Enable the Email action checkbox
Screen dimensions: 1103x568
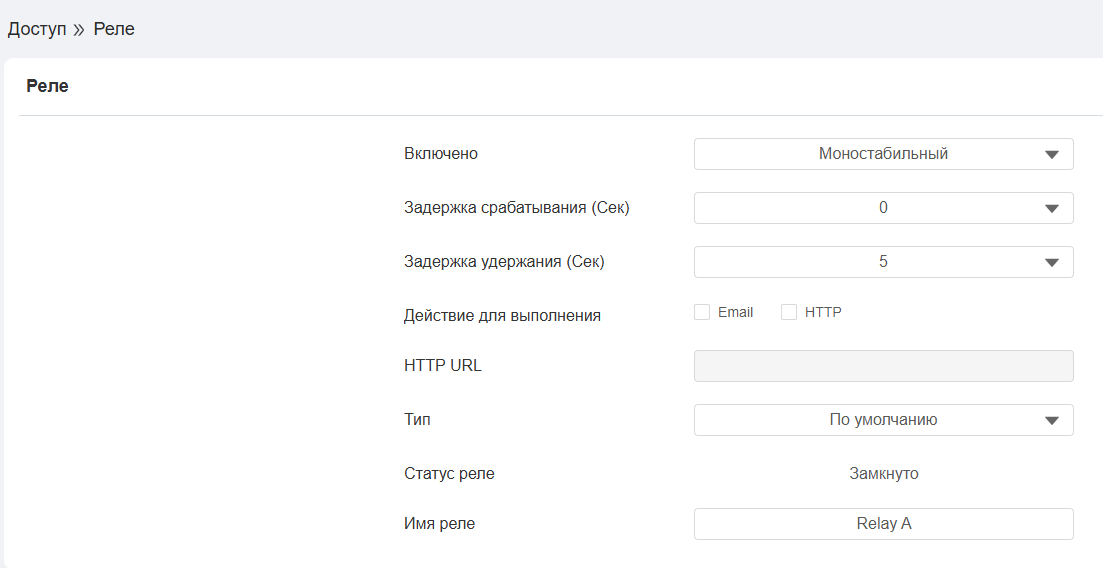pos(702,312)
